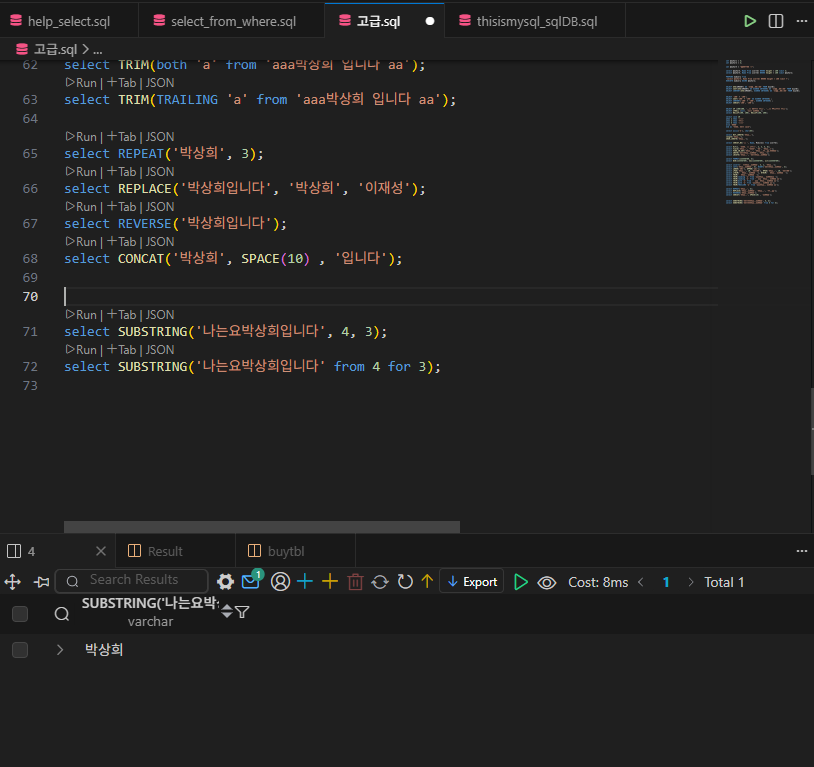The height and width of the screenshot is (767, 814).
Task: Click the move/drag cross-arrows icon in the results toolbar
Action: tap(12, 582)
